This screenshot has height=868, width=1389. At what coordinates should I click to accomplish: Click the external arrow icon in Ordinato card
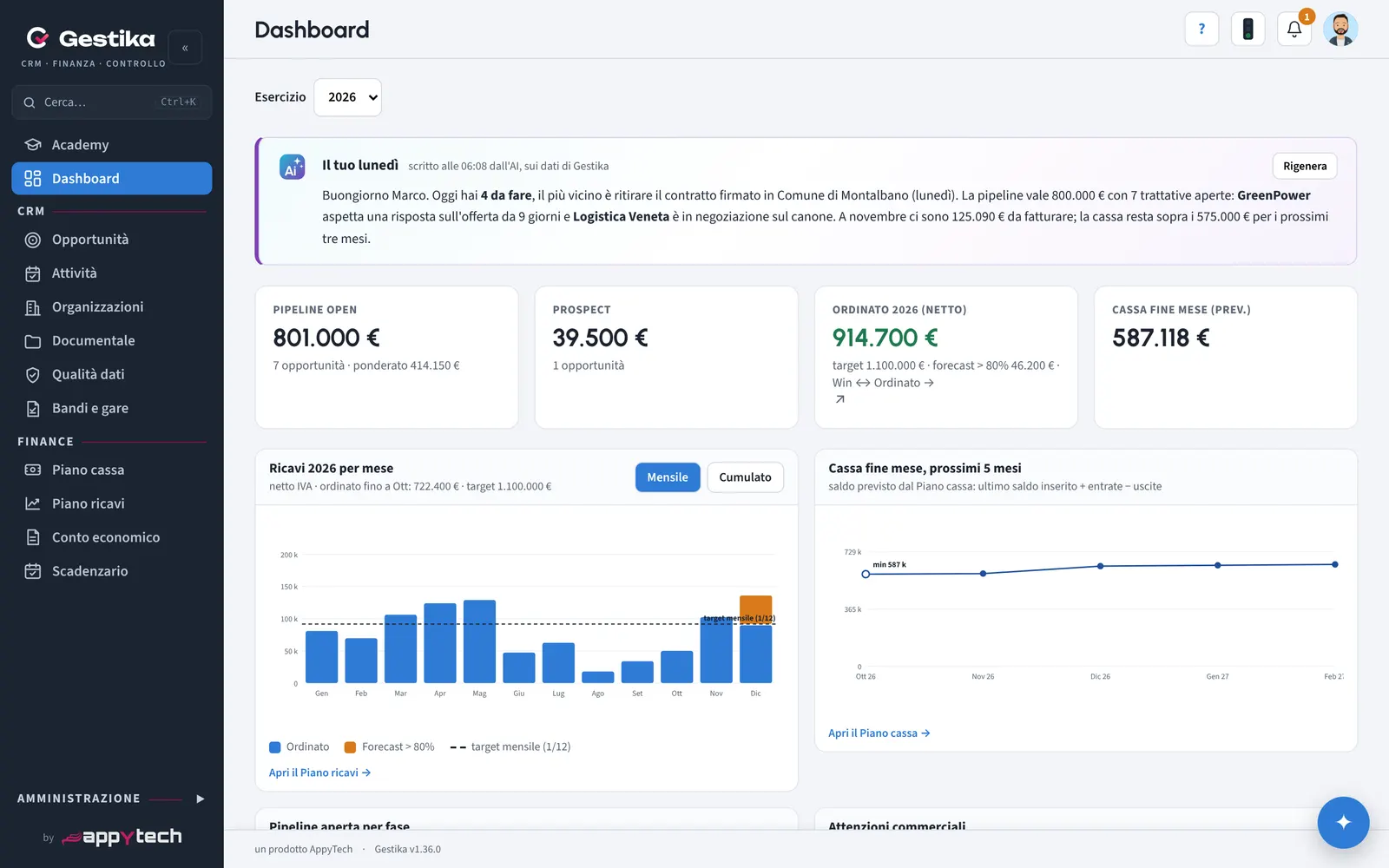[x=839, y=399]
